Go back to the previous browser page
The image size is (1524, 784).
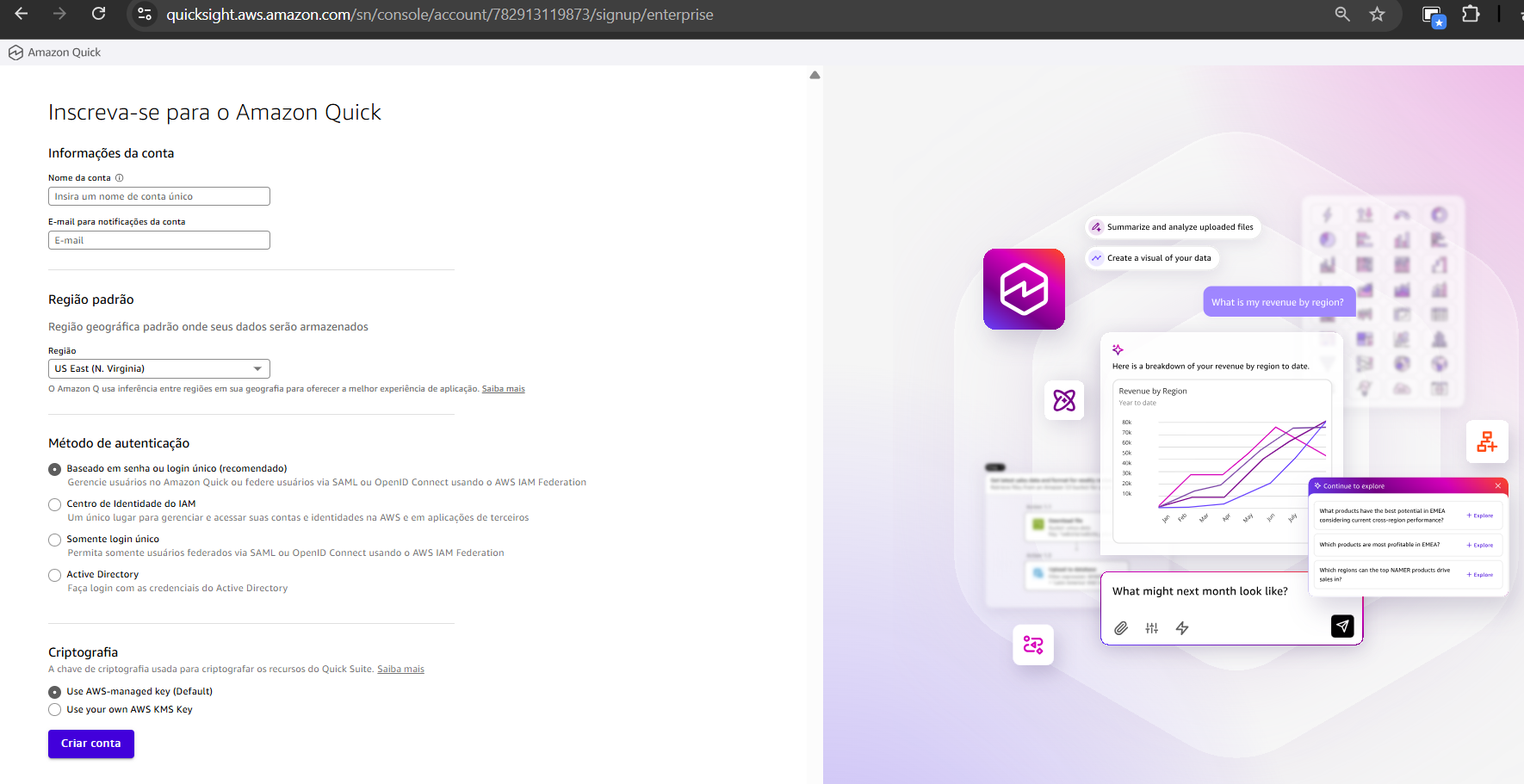(22, 14)
